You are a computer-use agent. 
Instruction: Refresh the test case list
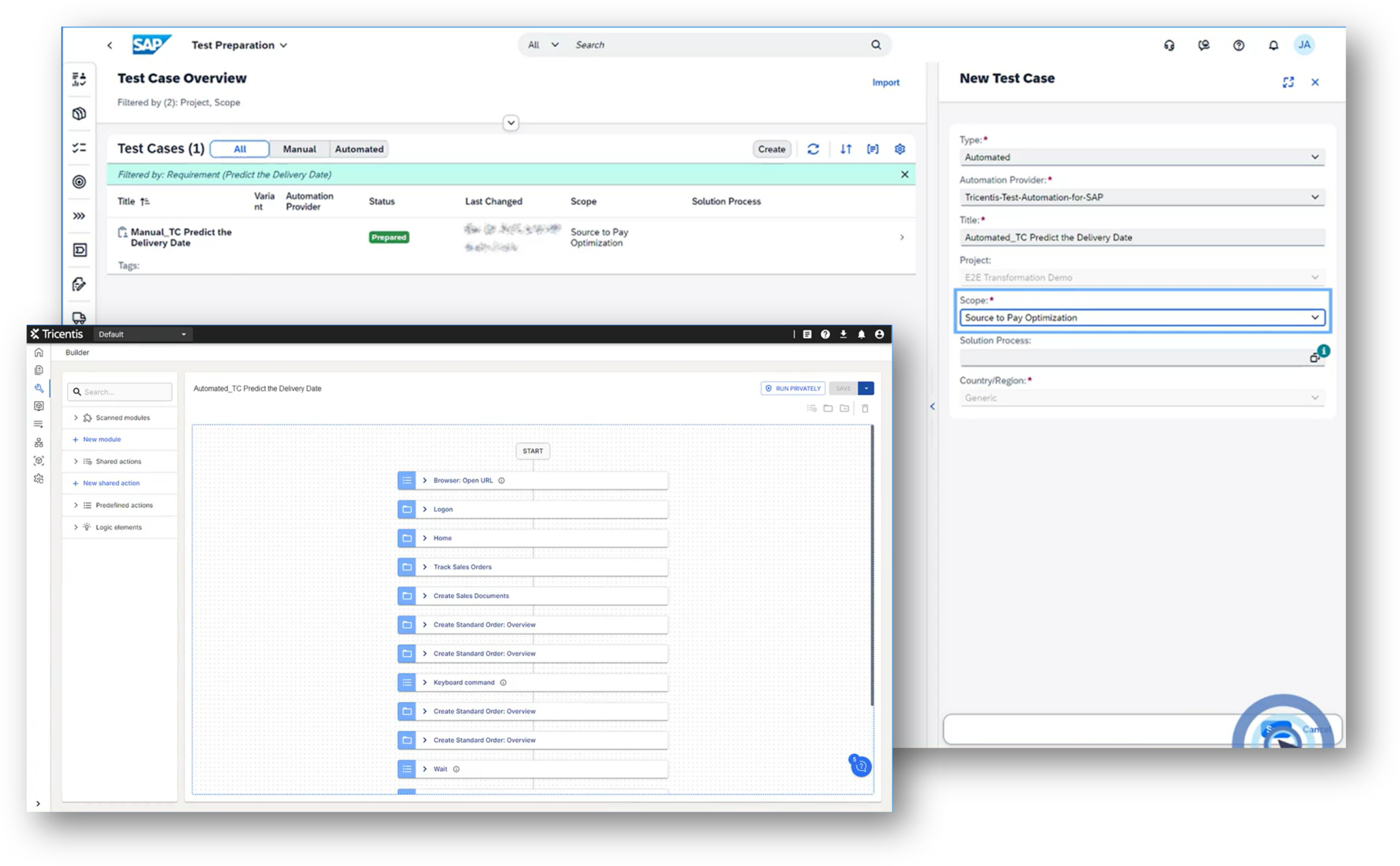pos(813,149)
